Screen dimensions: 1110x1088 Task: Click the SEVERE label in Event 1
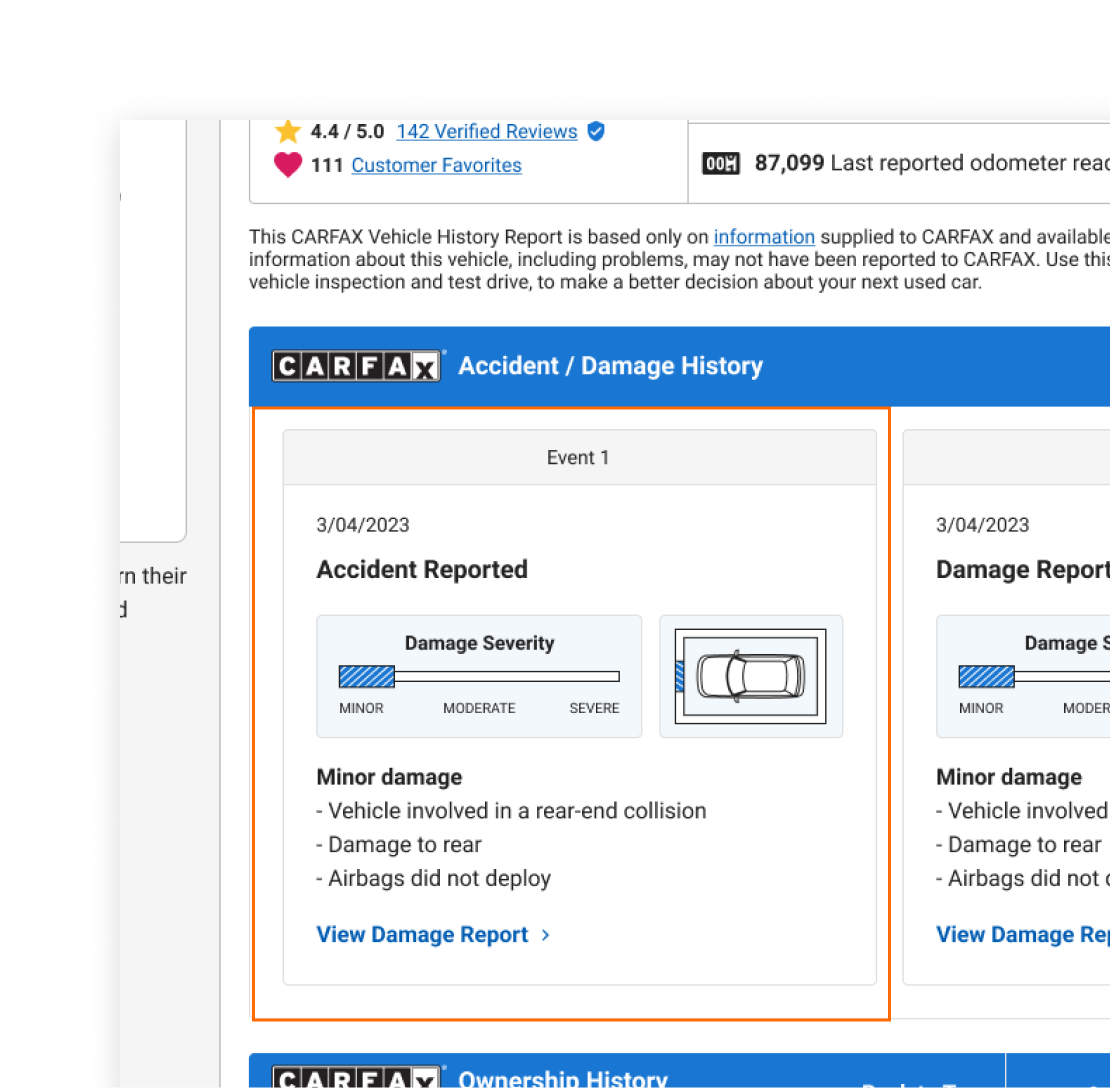coord(594,708)
